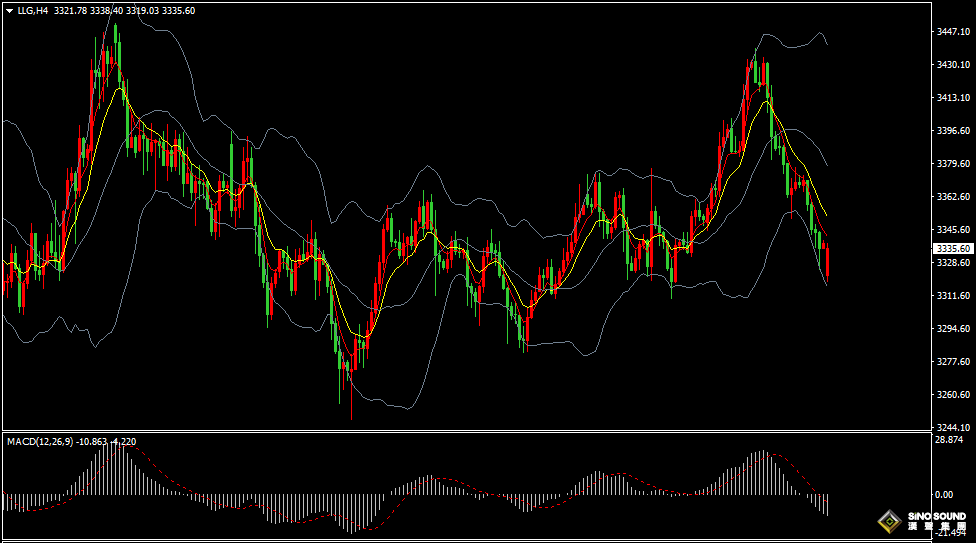Click the 3413.10 price axis label
This screenshot has height=543, width=976.
click(x=953, y=97)
